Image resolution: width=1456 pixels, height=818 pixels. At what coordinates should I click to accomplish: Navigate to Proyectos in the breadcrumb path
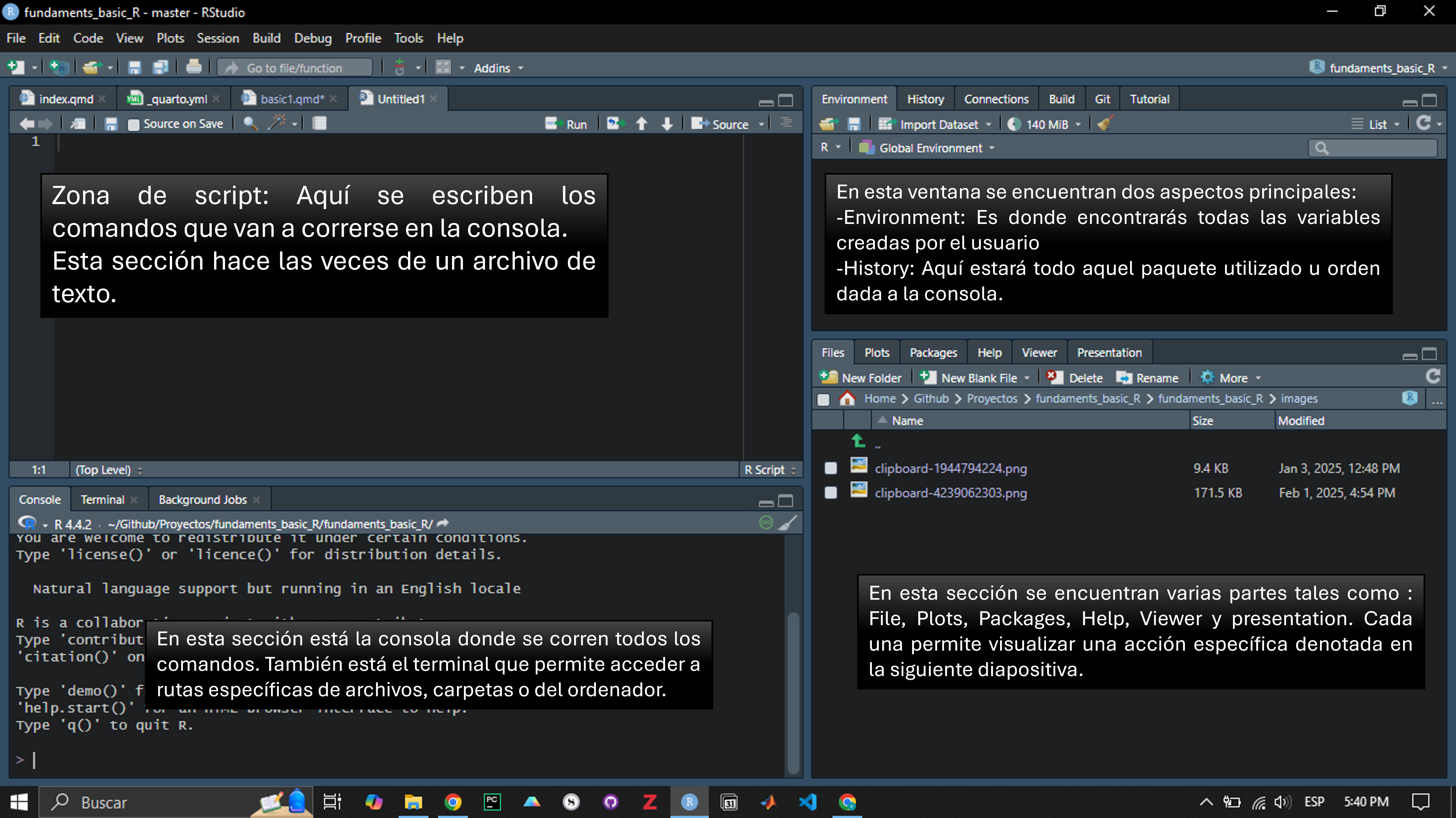click(x=991, y=398)
